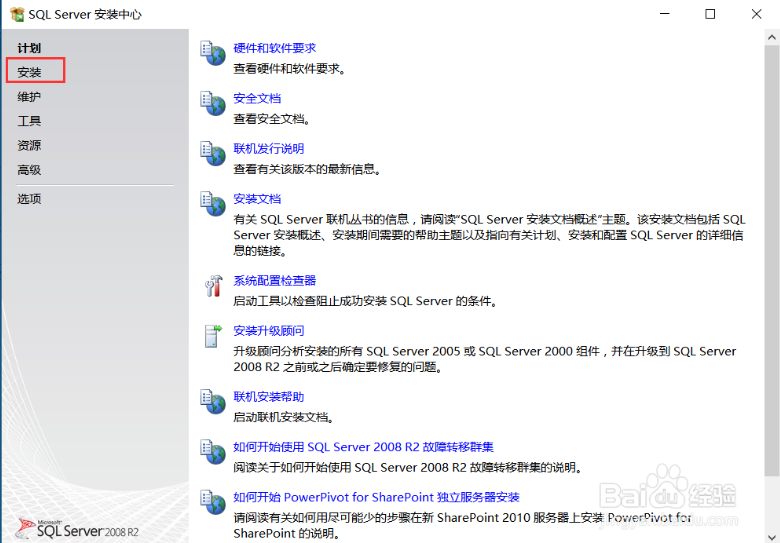Click the globe icon beside 硬件和软件要求
The width and height of the screenshot is (780, 543).
click(x=213, y=53)
